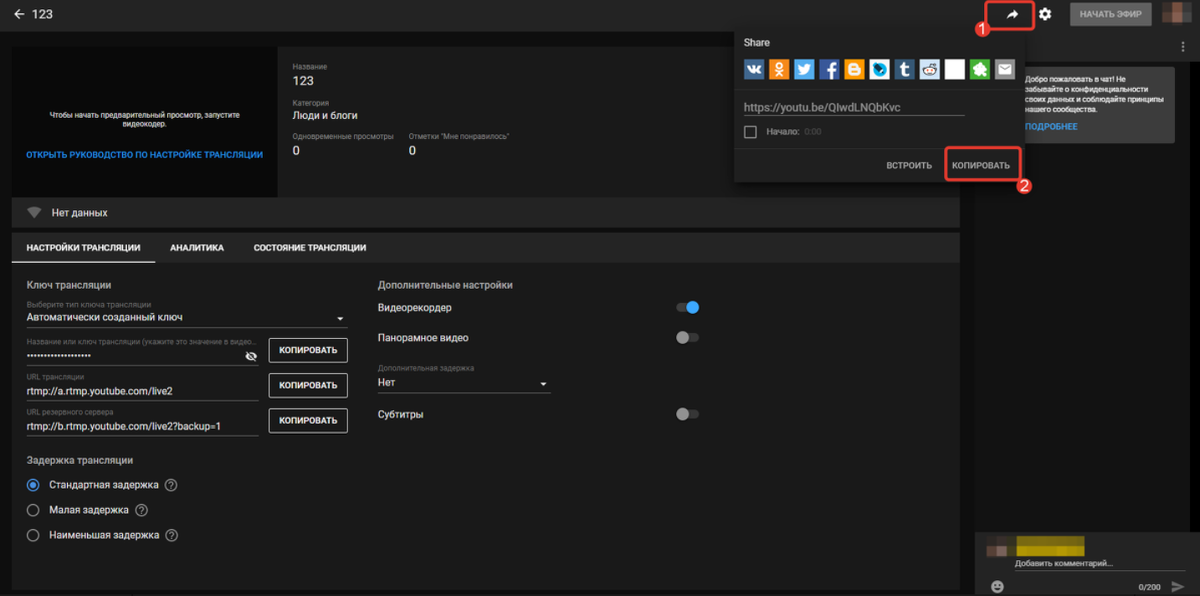
Task: Share the stream to VK
Action: (x=754, y=69)
